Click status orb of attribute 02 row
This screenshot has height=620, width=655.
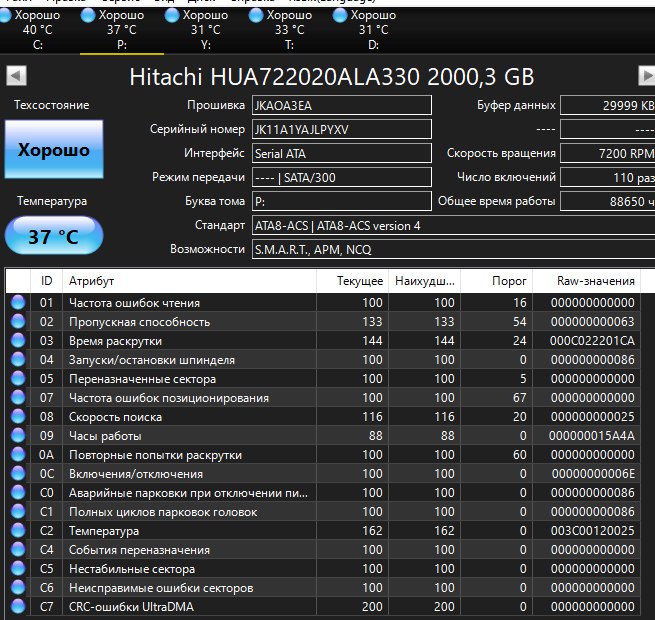tap(18, 321)
